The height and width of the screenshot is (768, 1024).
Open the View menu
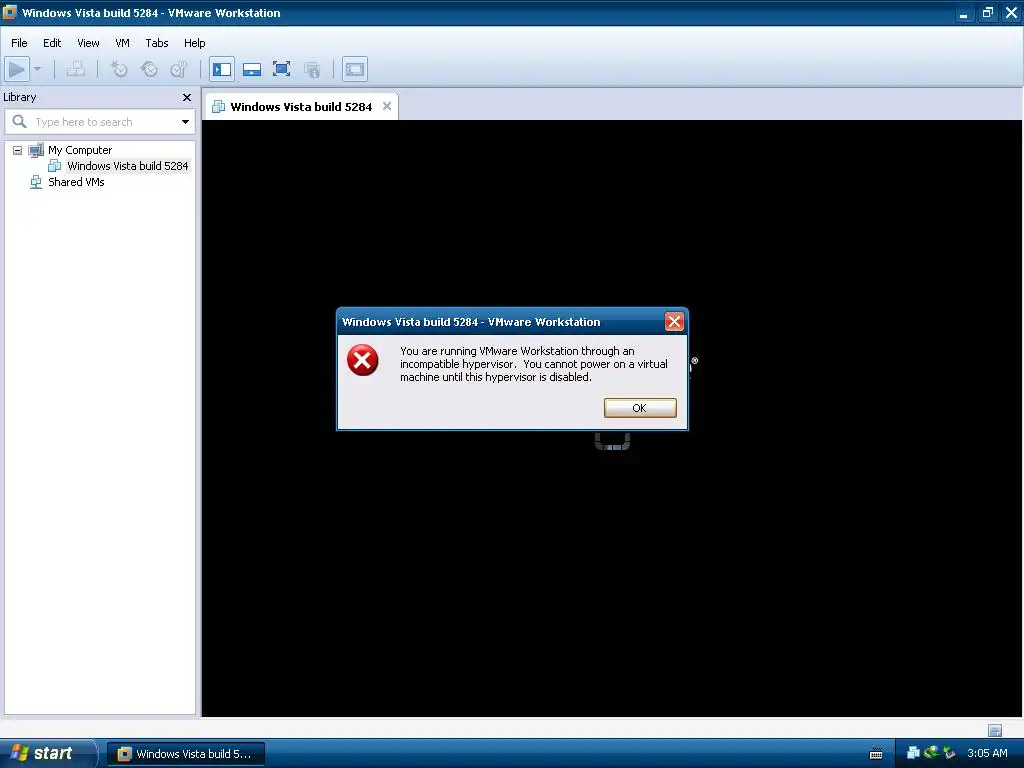point(88,43)
